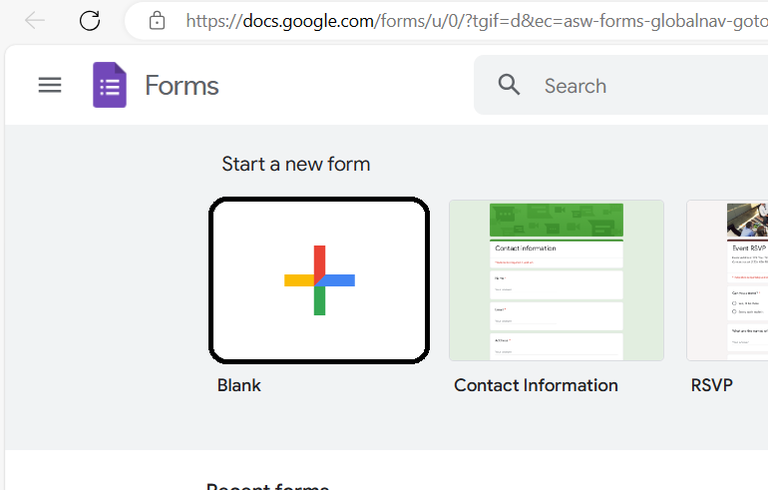
Task: Open the Contact Information template thumbnail
Action: (556, 280)
